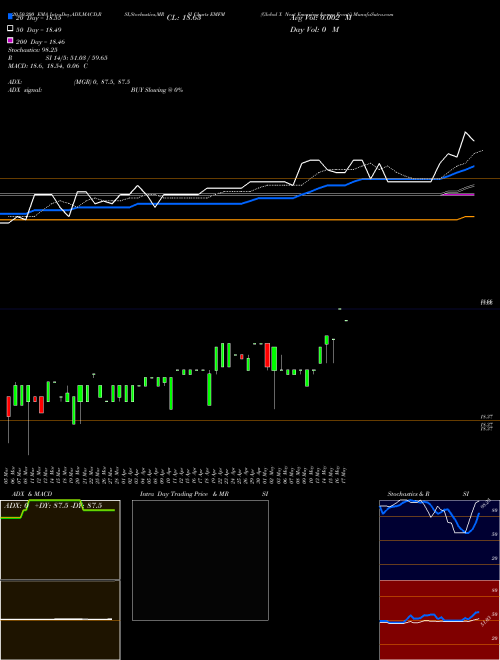Open the MunafaSutra.com link in header

(373, 14)
